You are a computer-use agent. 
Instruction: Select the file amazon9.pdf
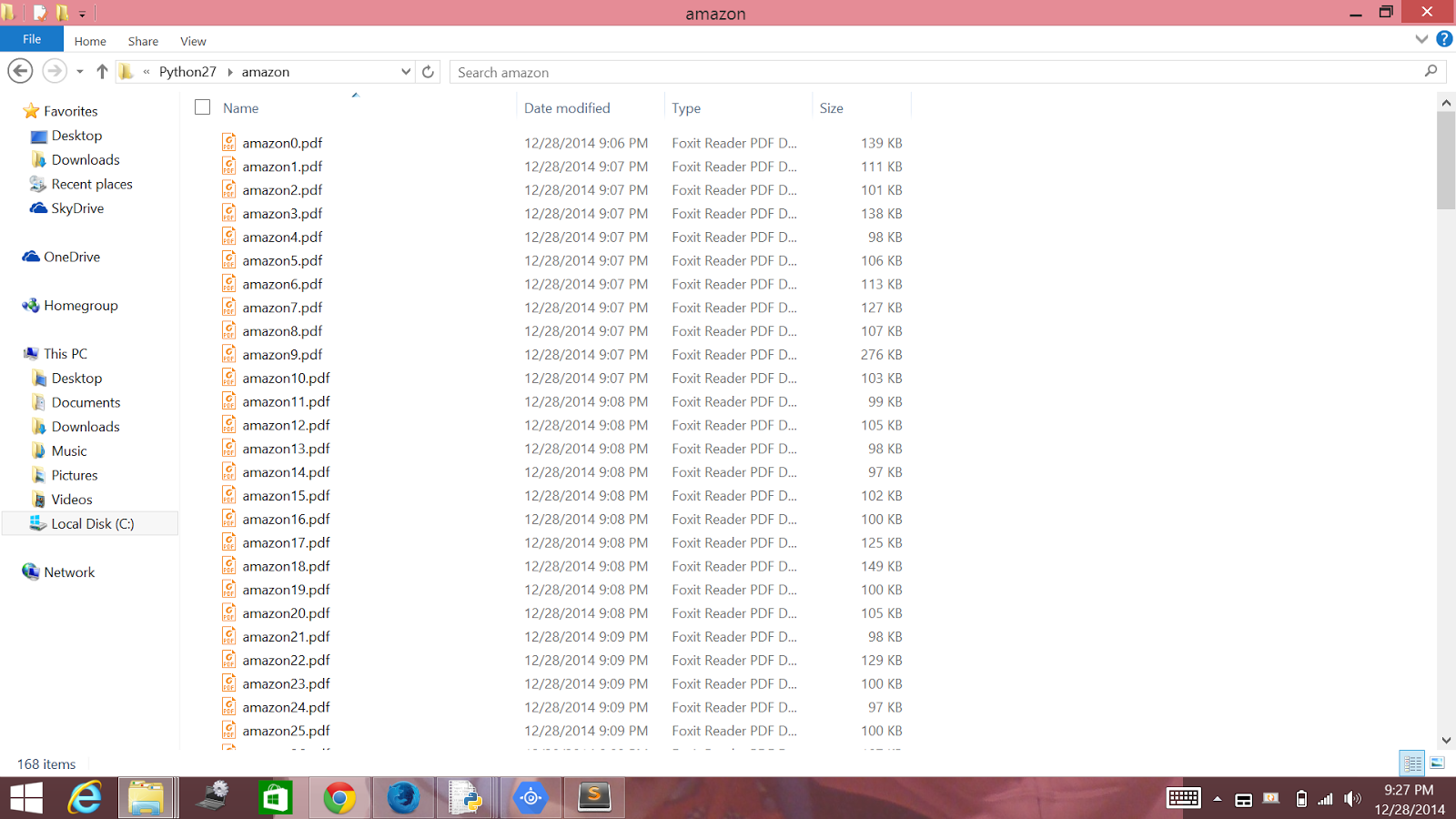click(x=282, y=355)
